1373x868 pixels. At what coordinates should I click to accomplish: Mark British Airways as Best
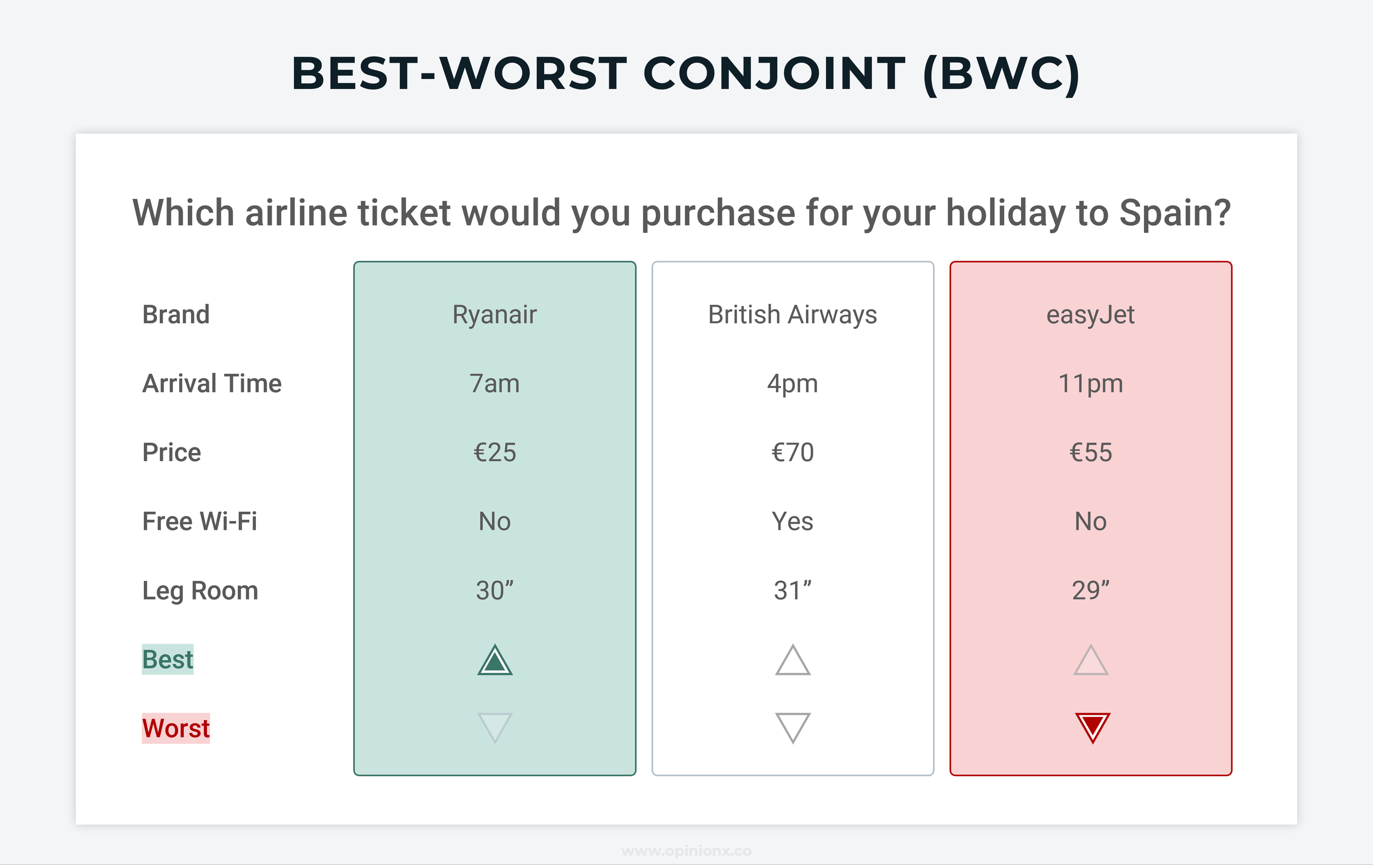[x=792, y=661]
